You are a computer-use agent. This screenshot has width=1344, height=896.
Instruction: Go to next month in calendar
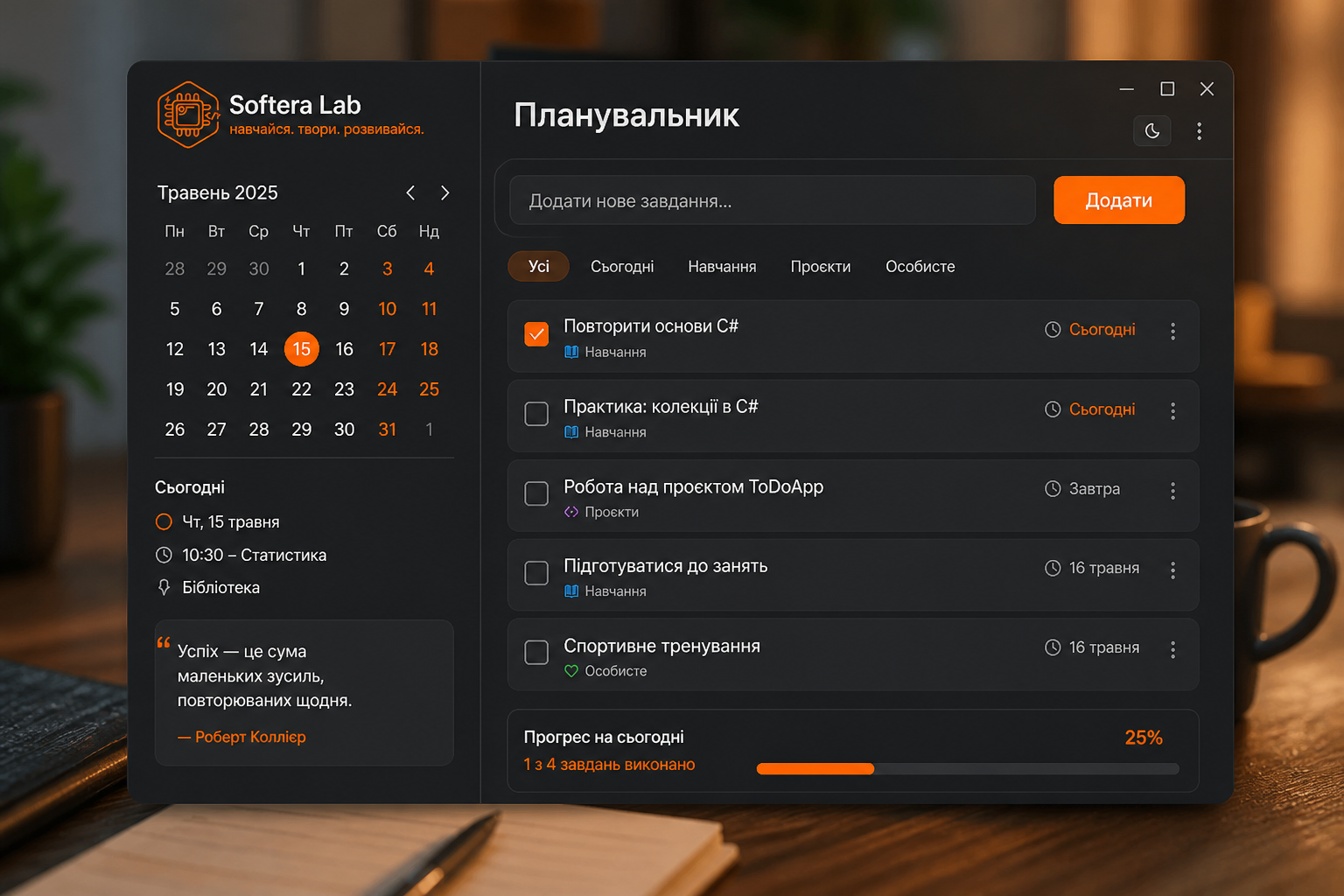(444, 192)
